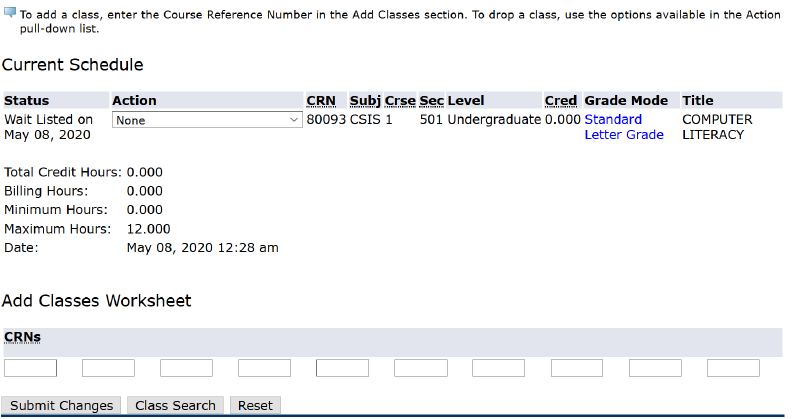This screenshot has height=419, width=794.
Task: Click the speech bubble info icon
Action: point(9,14)
